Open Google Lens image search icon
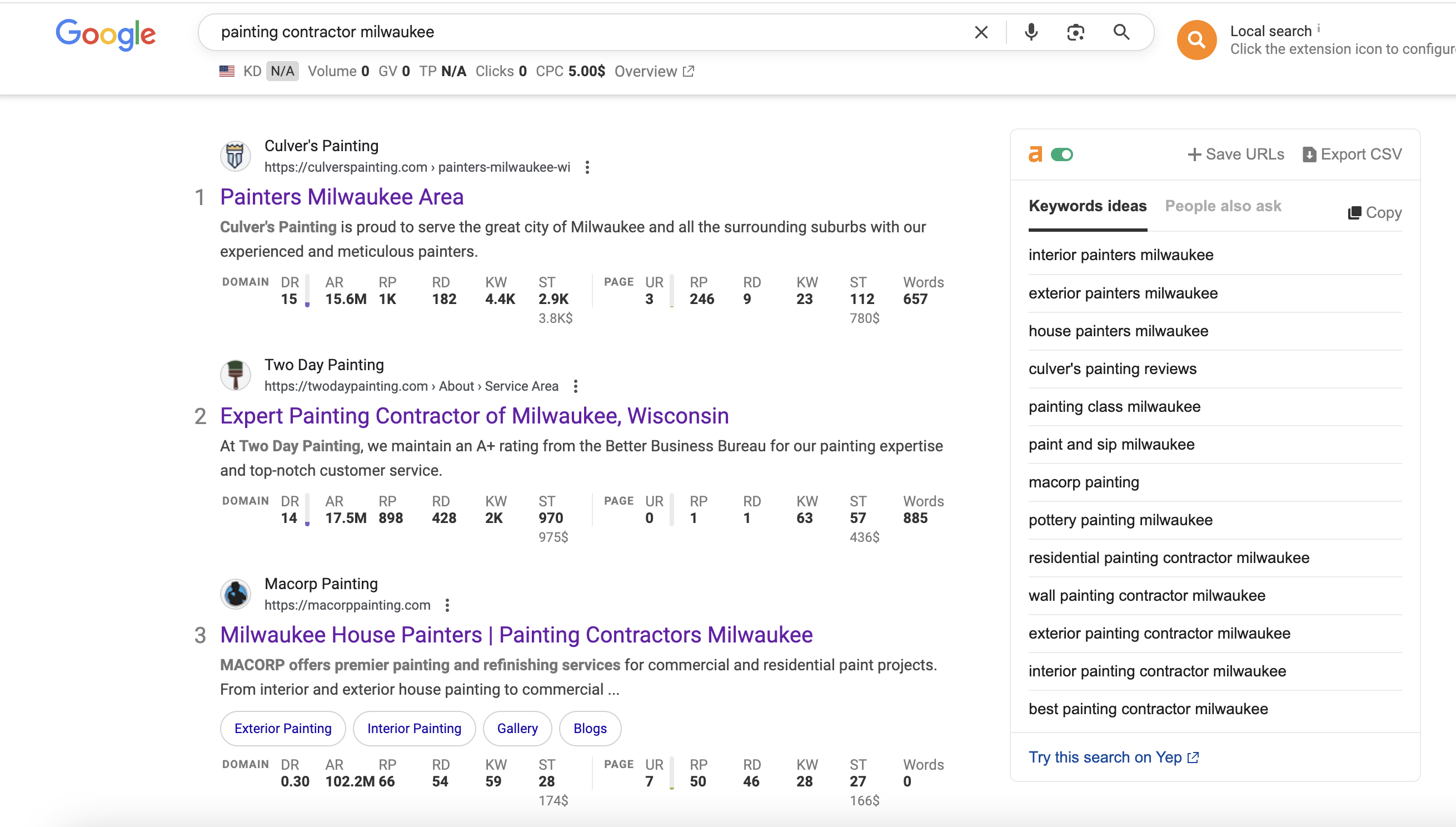Viewport: 1456px width, 827px height. pos(1075,32)
